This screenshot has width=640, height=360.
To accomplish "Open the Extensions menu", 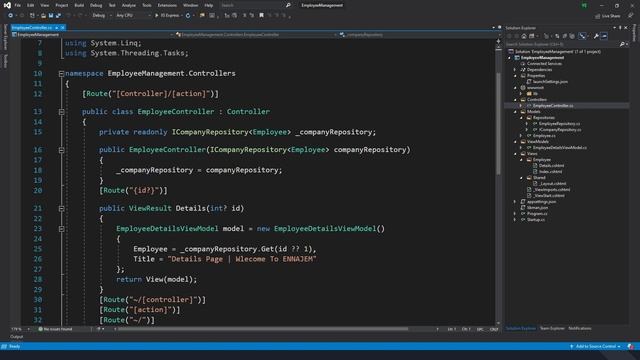I will click(167, 5).
